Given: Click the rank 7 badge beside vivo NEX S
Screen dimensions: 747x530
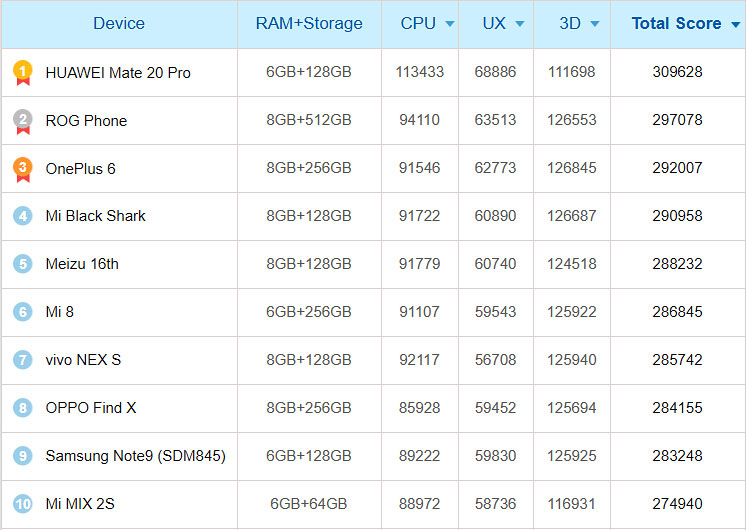Looking at the screenshot, I should 22,360.
